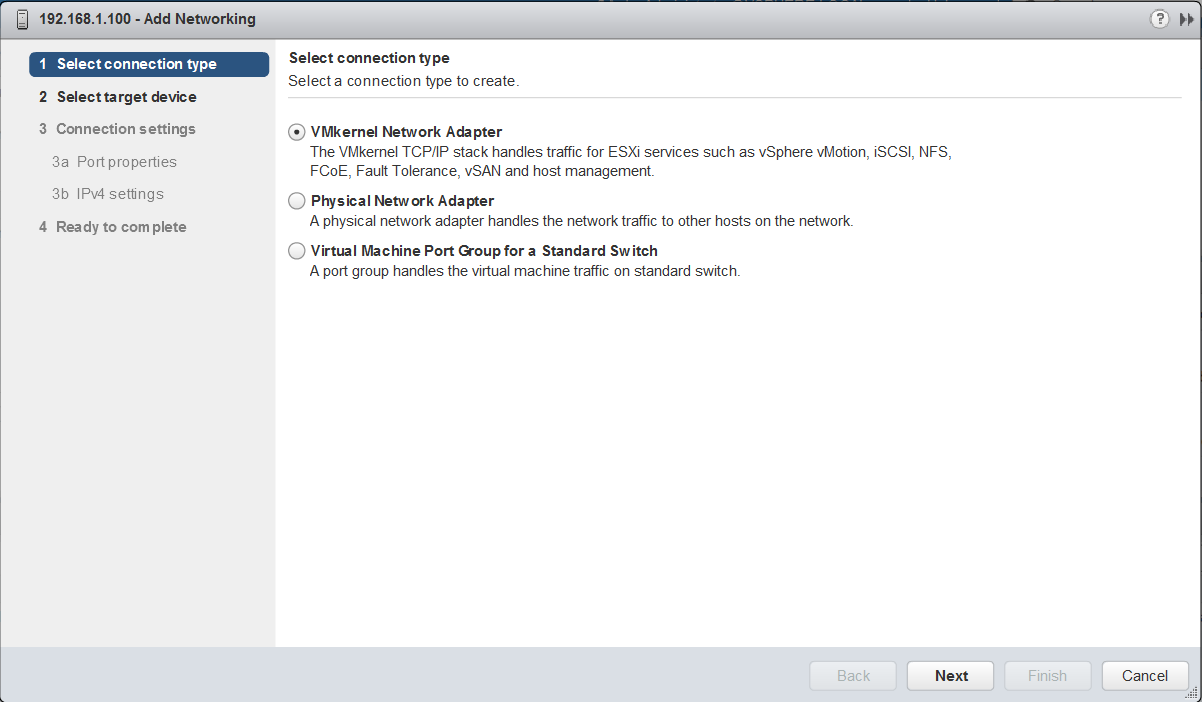The image size is (1202, 702).
Task: Click the double-arrow expand icon in title bar
Action: coord(1186,19)
